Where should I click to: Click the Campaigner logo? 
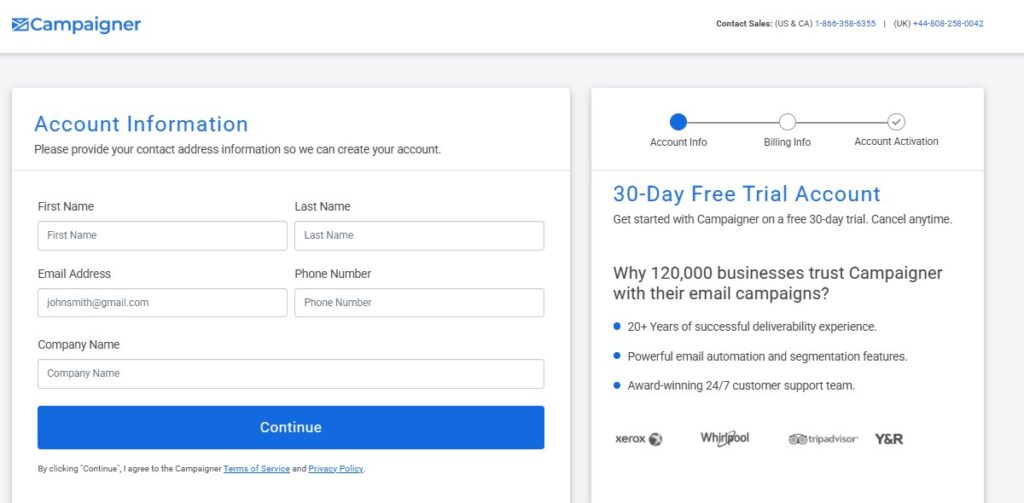point(76,25)
